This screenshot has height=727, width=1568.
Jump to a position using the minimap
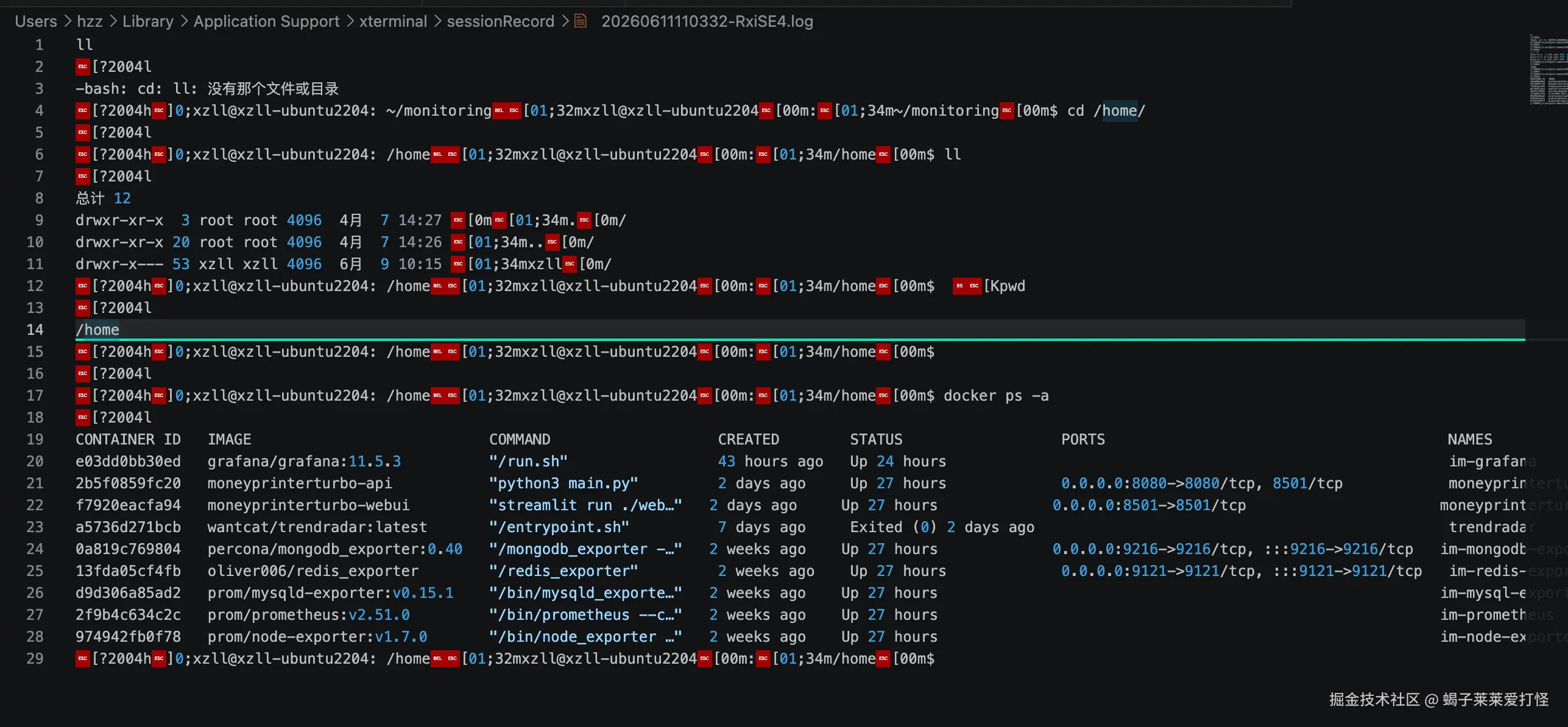coord(1549,70)
